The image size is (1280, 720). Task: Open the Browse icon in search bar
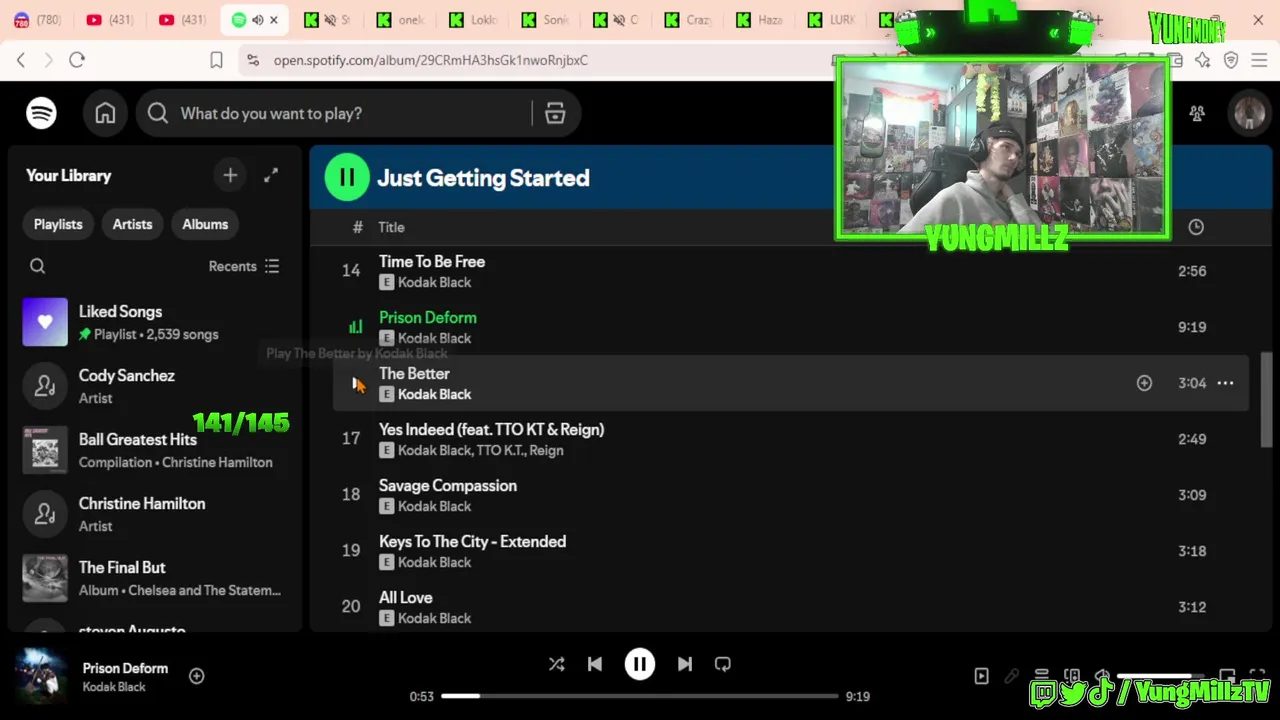(555, 113)
